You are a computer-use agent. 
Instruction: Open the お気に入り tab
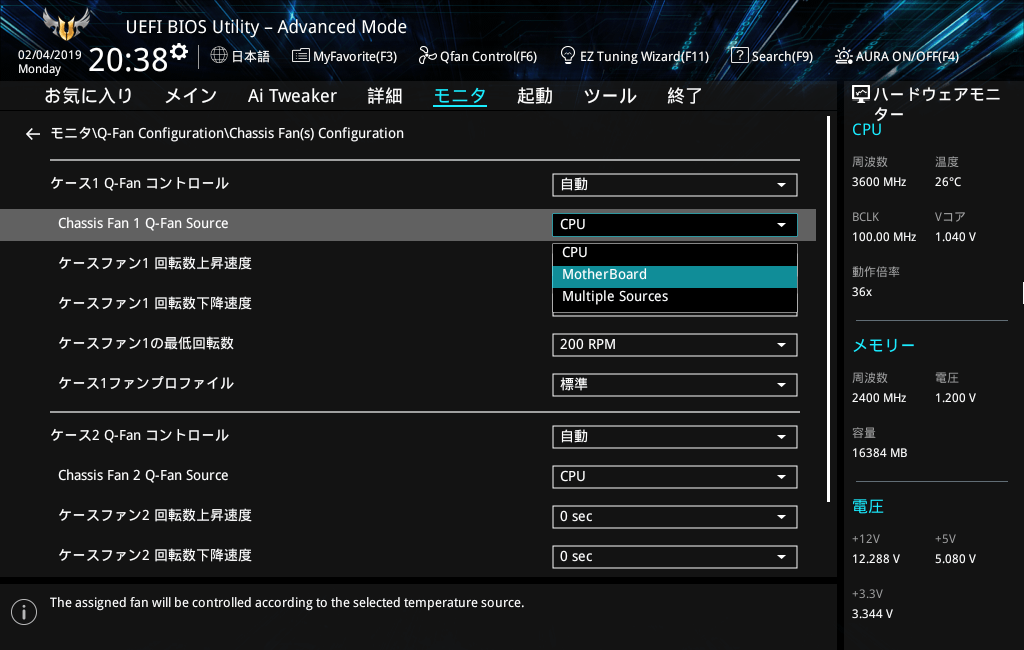(88, 96)
